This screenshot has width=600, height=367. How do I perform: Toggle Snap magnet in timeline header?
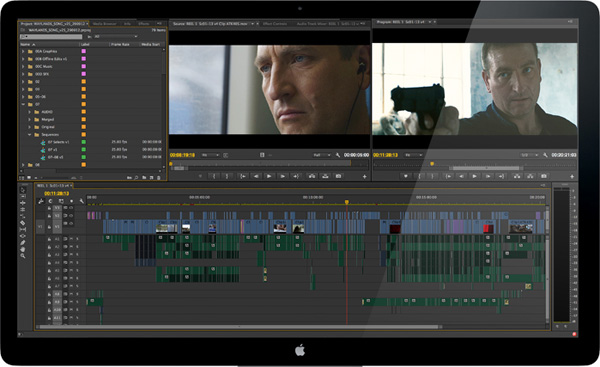pos(50,201)
